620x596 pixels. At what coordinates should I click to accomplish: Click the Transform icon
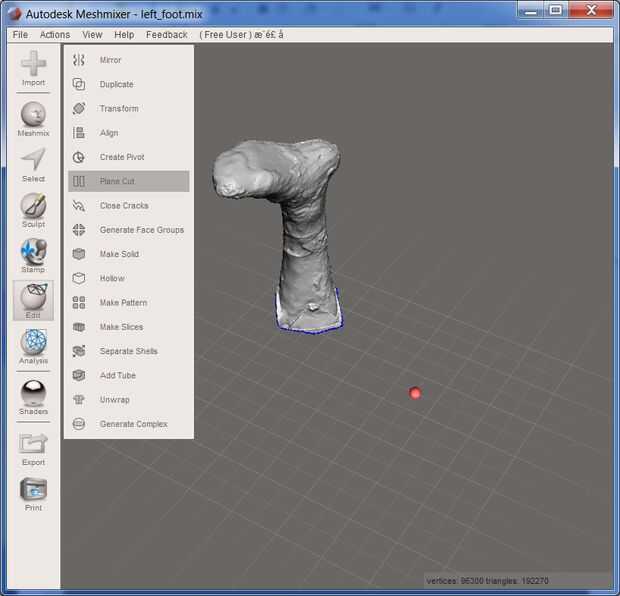[x=79, y=108]
